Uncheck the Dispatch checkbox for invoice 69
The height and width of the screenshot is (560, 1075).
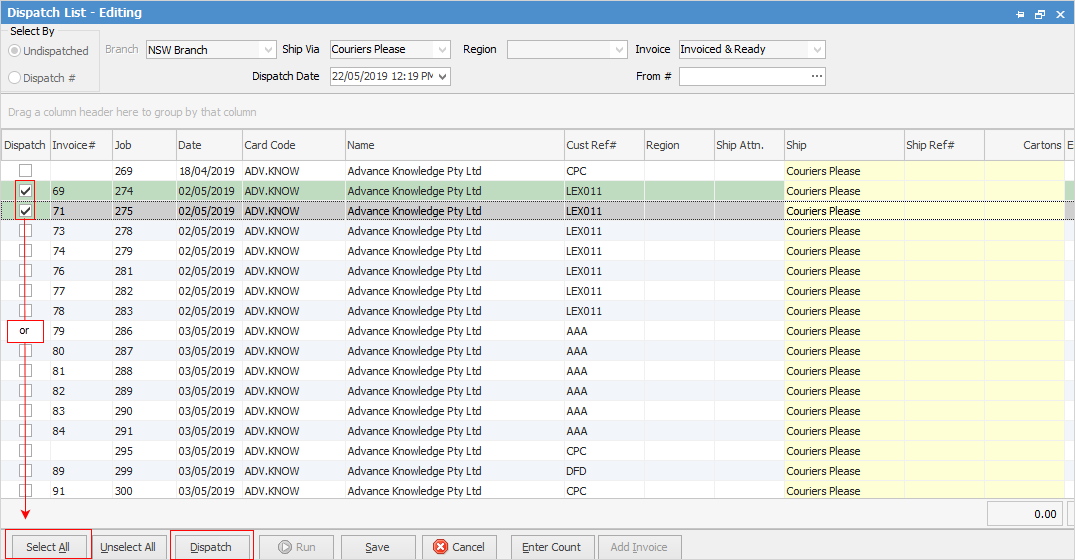tap(26, 191)
